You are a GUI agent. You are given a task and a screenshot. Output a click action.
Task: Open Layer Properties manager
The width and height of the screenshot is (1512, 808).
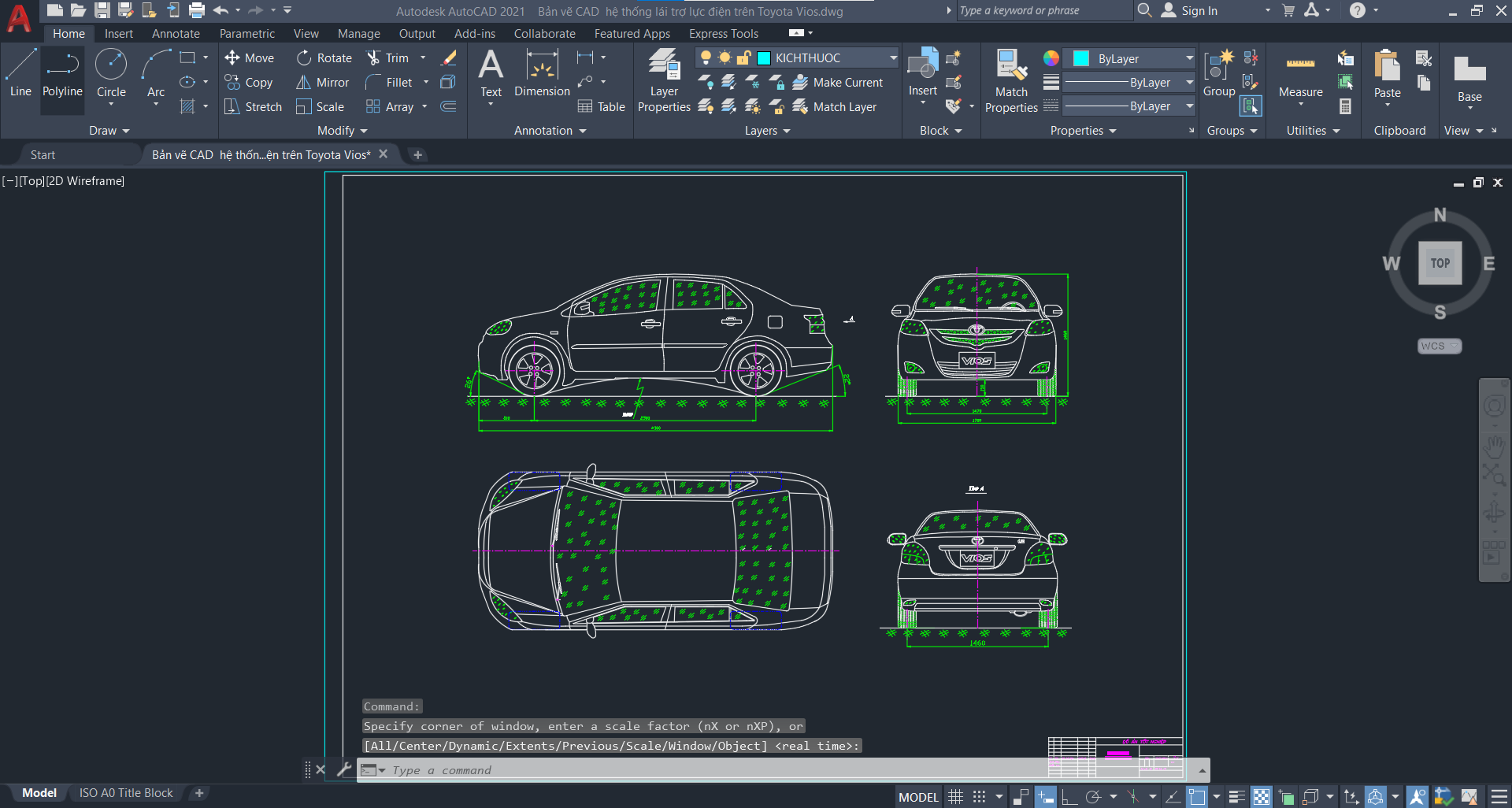[x=664, y=80]
